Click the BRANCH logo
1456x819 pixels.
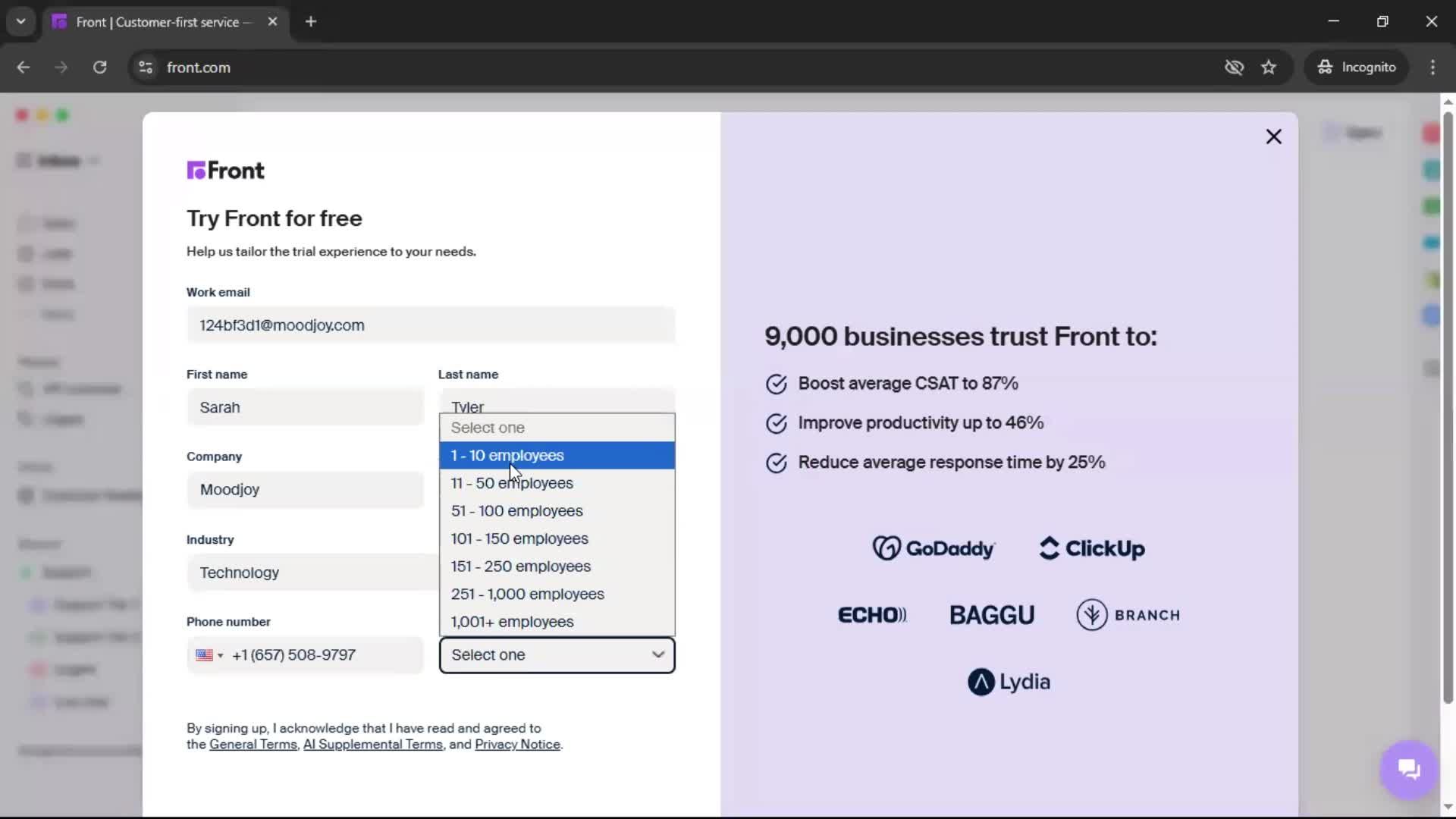coord(1128,614)
